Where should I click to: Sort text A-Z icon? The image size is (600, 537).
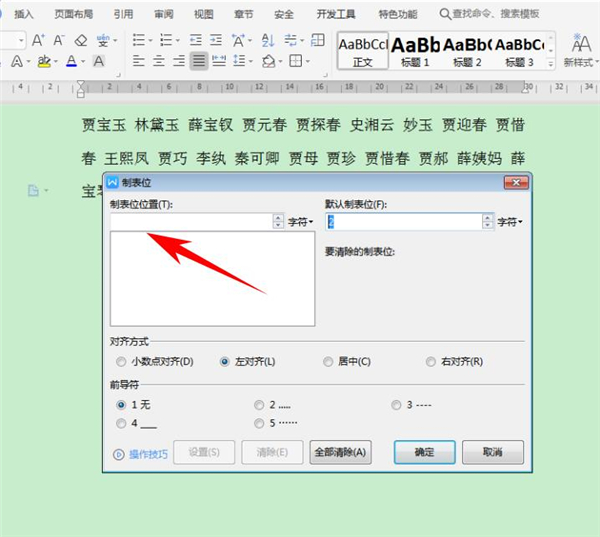(268, 40)
